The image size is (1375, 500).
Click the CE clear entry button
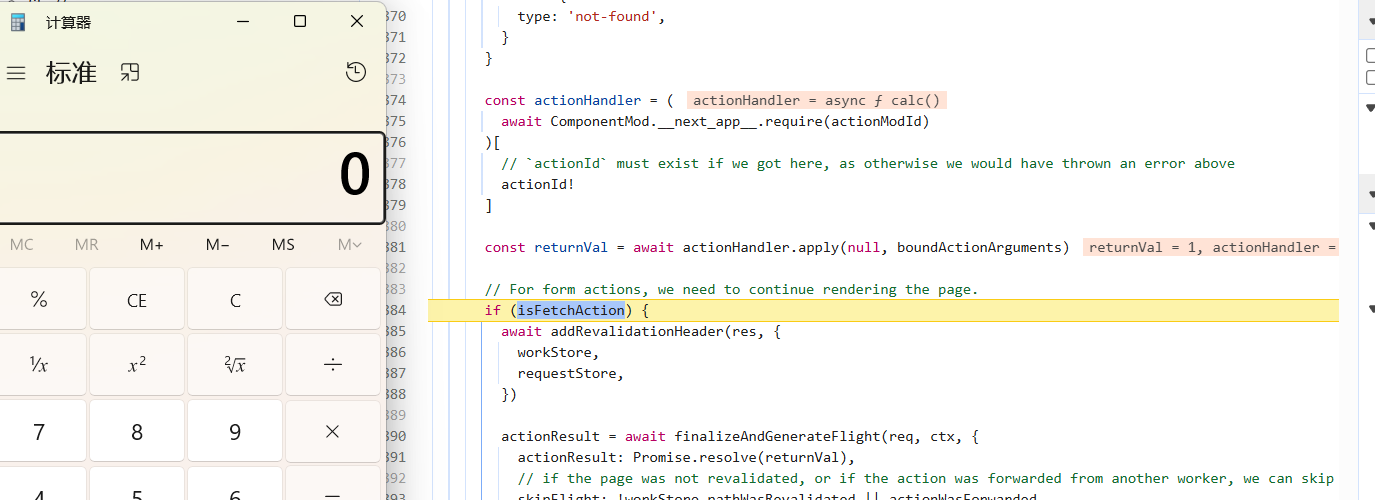point(137,300)
